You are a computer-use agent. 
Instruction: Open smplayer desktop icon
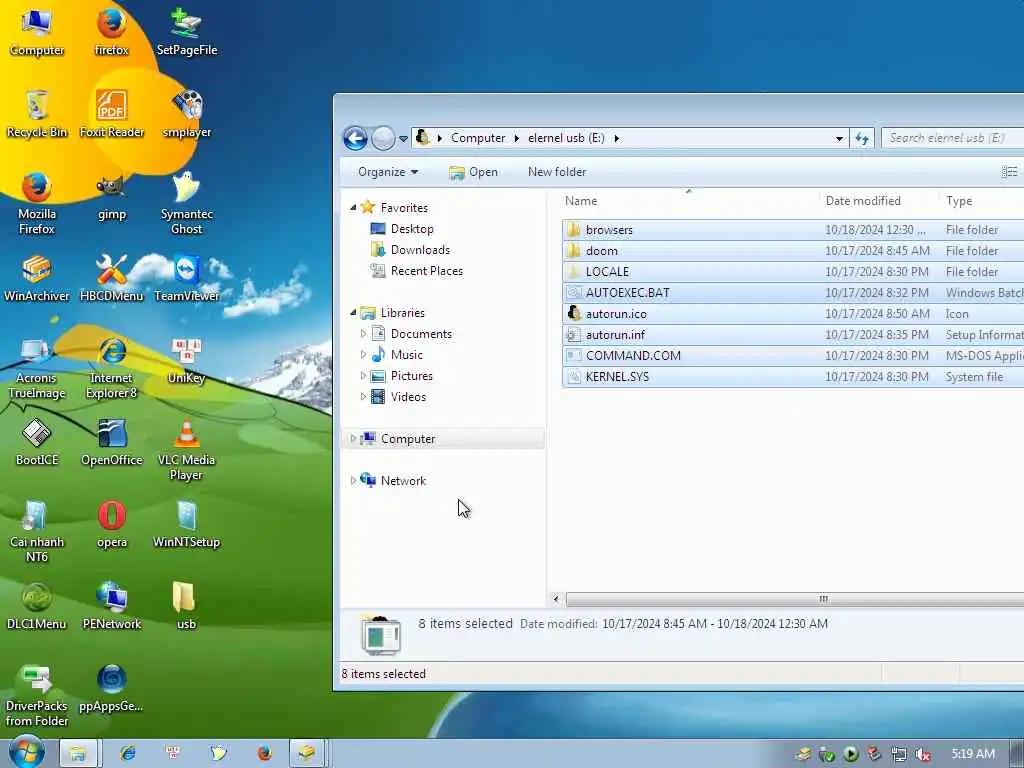pos(187,114)
